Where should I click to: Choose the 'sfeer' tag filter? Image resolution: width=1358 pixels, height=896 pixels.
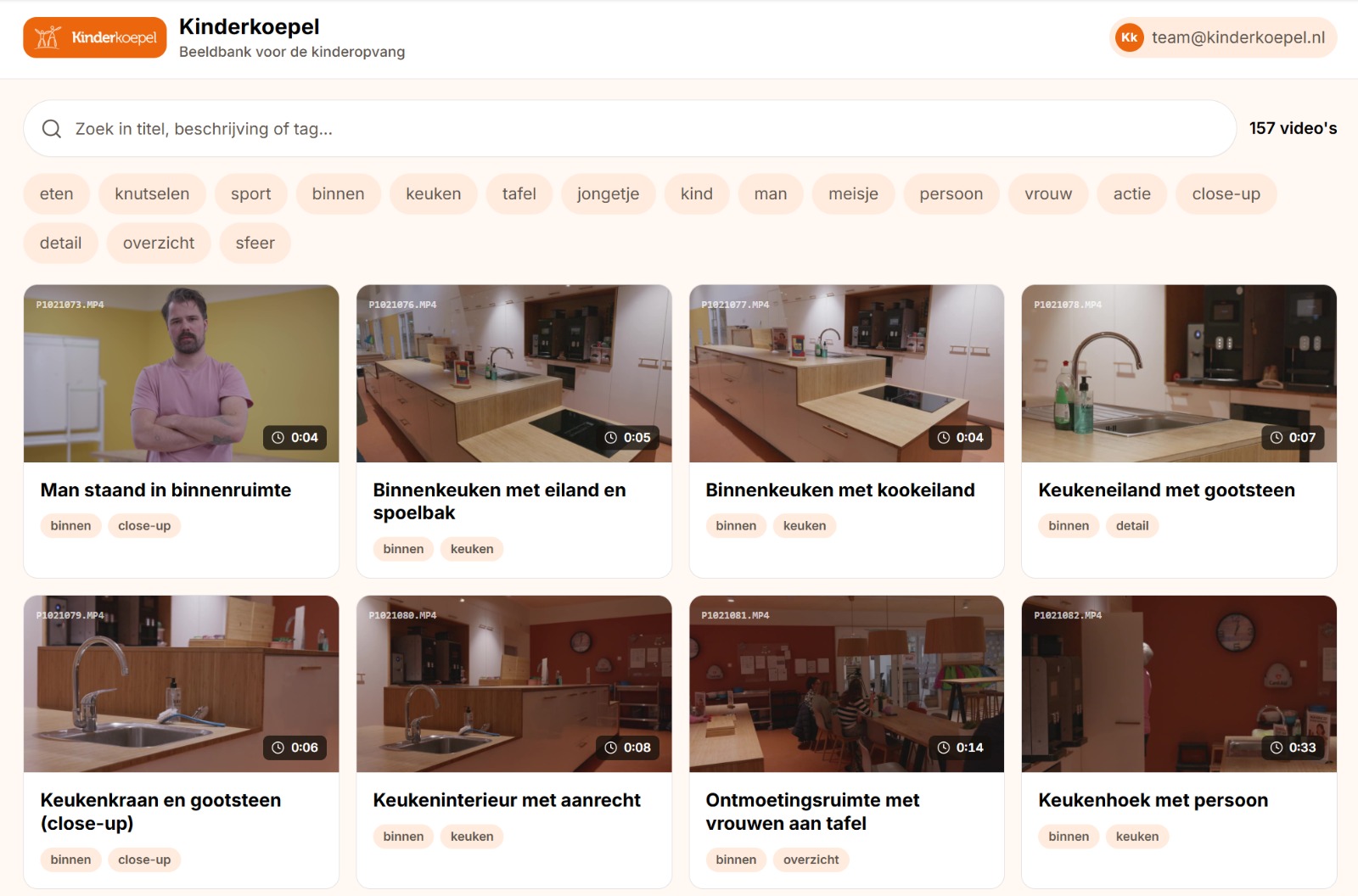coord(255,243)
